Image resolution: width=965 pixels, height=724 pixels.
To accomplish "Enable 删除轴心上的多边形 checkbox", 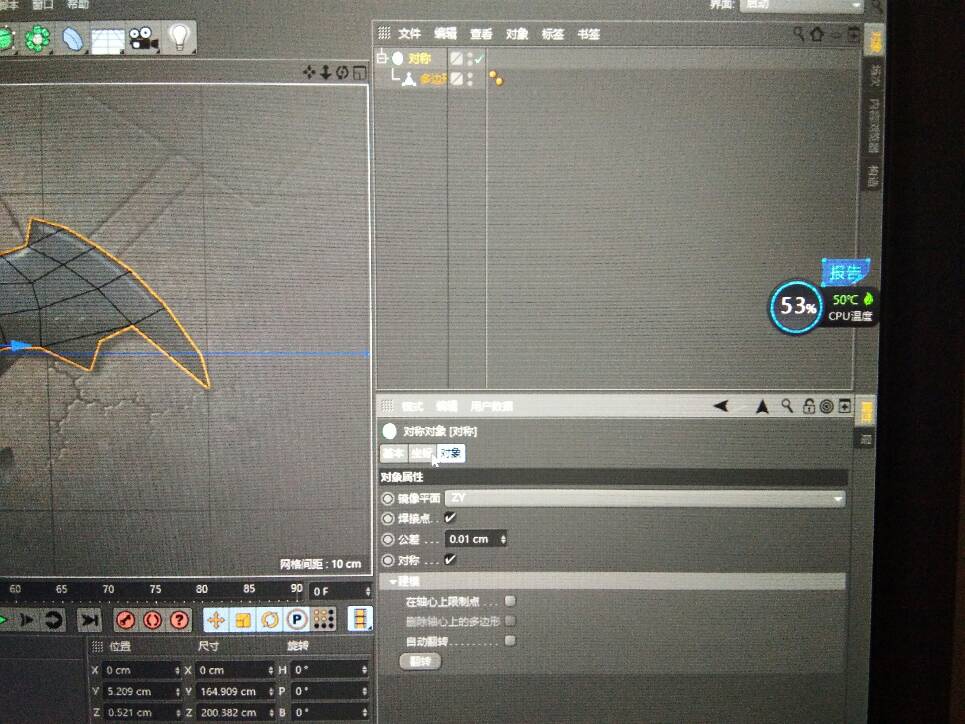I will pyautogui.click(x=510, y=621).
